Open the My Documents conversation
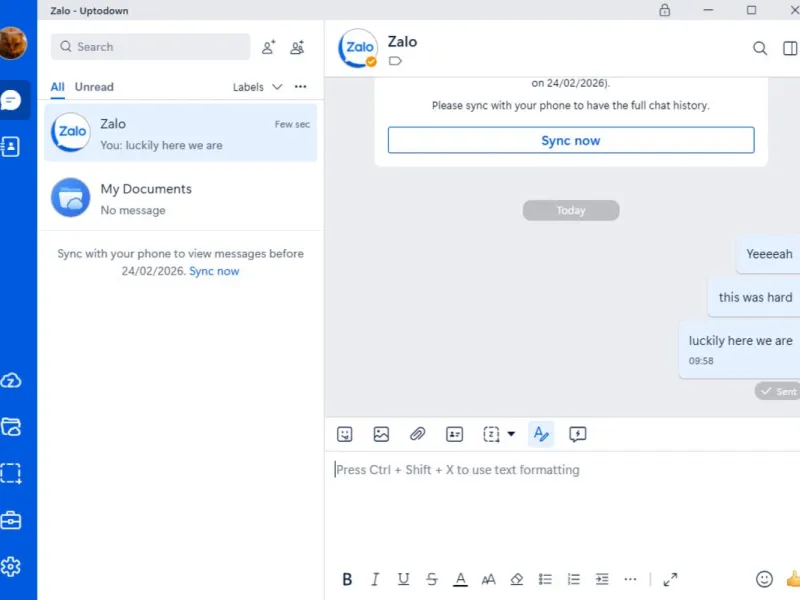 coord(181,198)
